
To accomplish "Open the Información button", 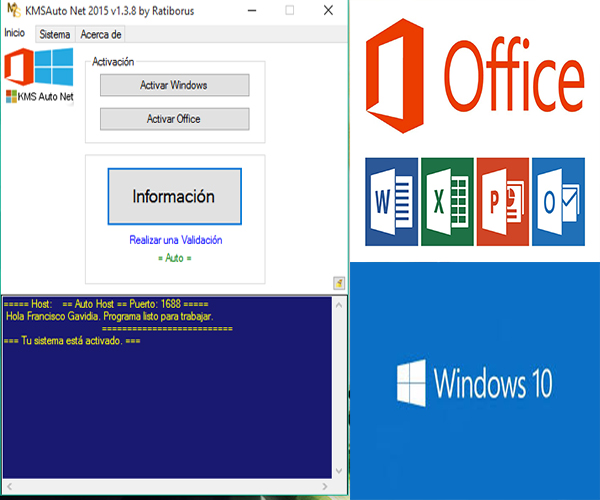I will (x=174, y=196).
